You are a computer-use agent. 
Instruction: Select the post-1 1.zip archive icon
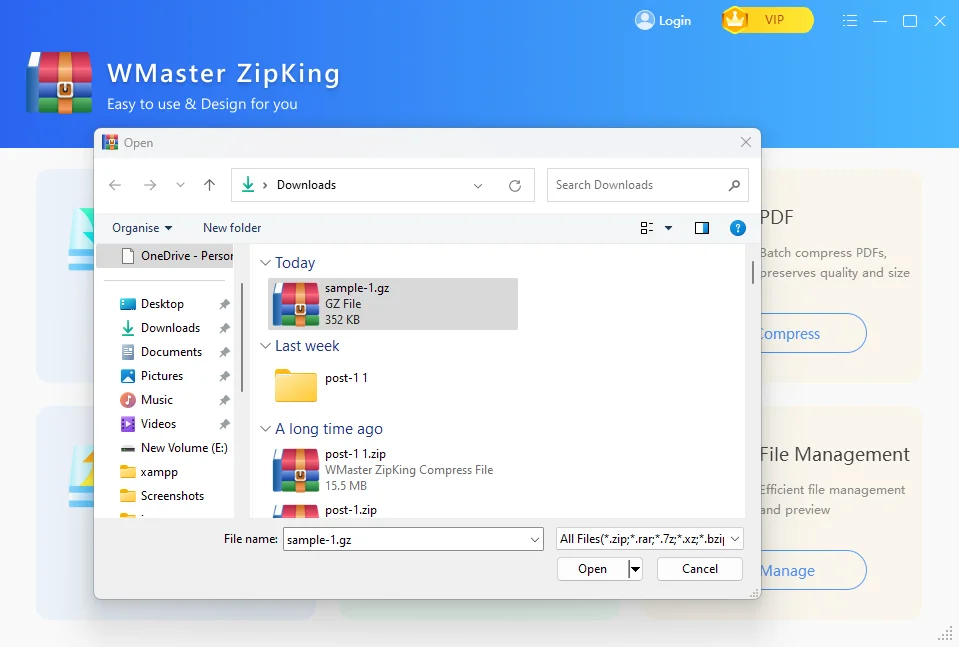pos(296,470)
